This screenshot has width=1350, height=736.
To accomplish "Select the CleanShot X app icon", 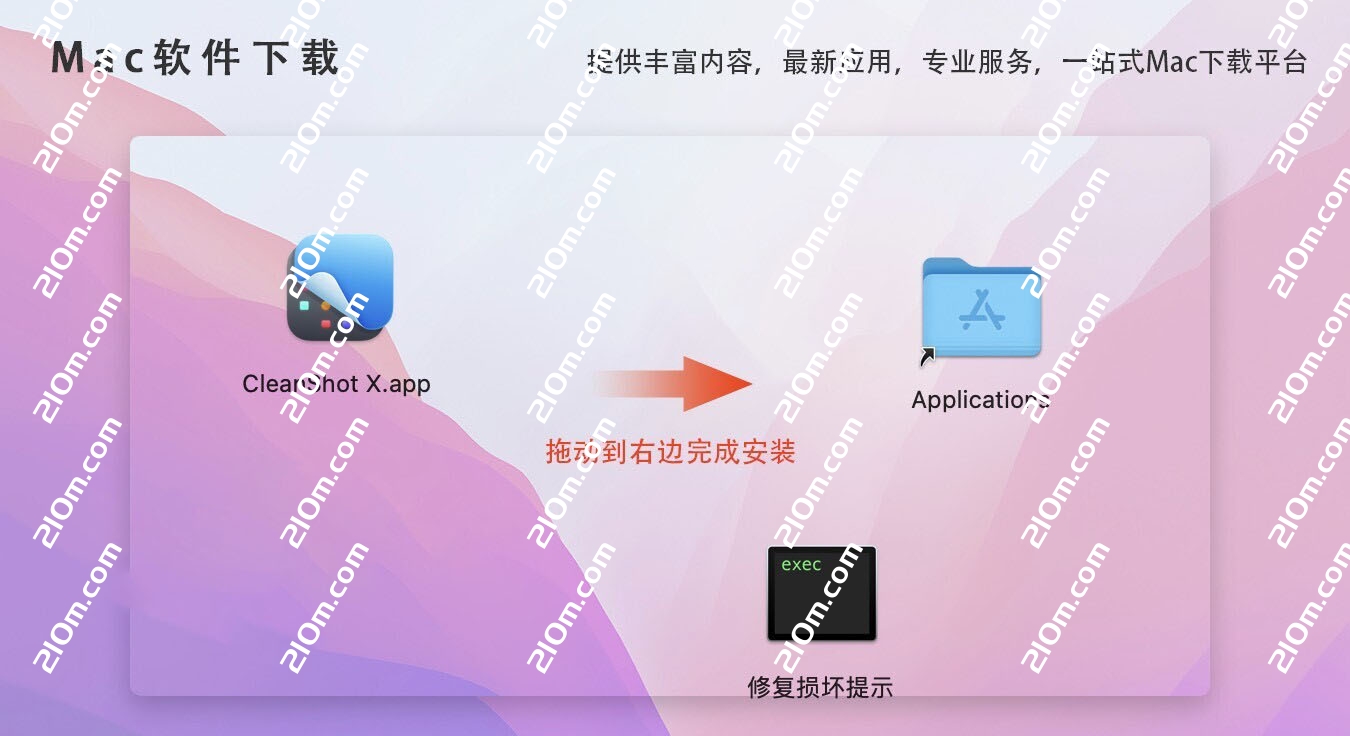I will point(339,289).
